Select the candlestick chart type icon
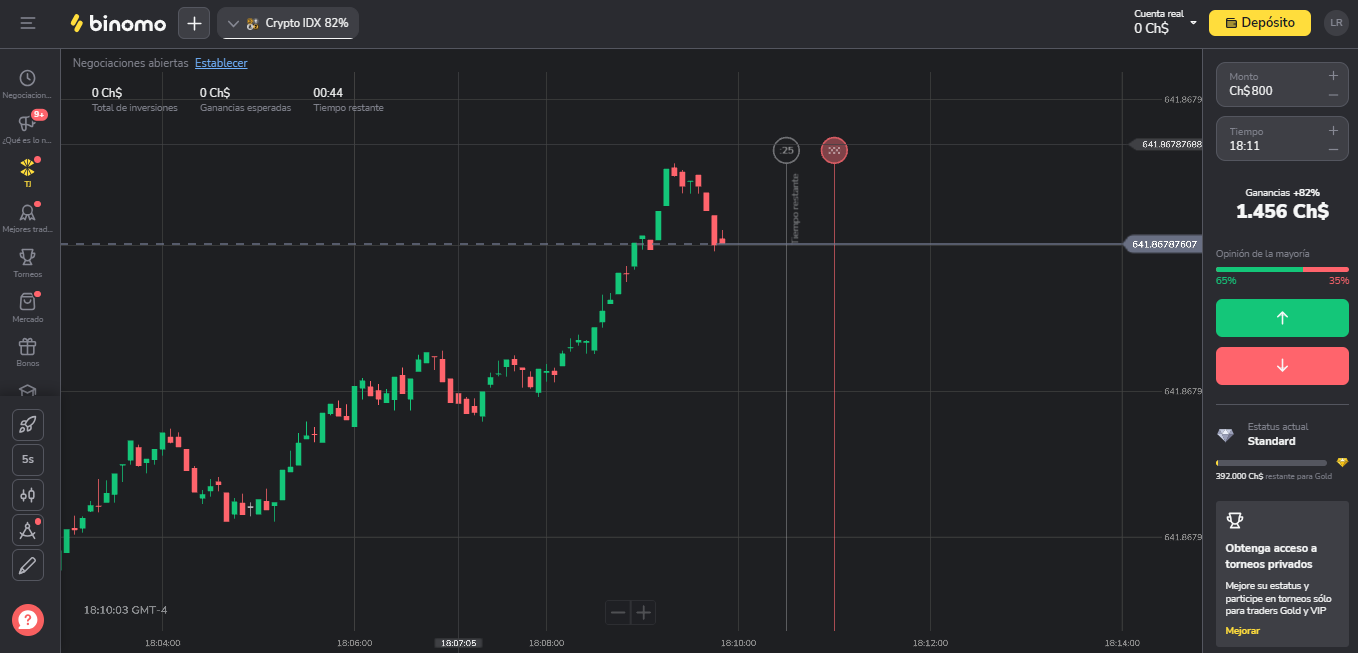 point(28,495)
